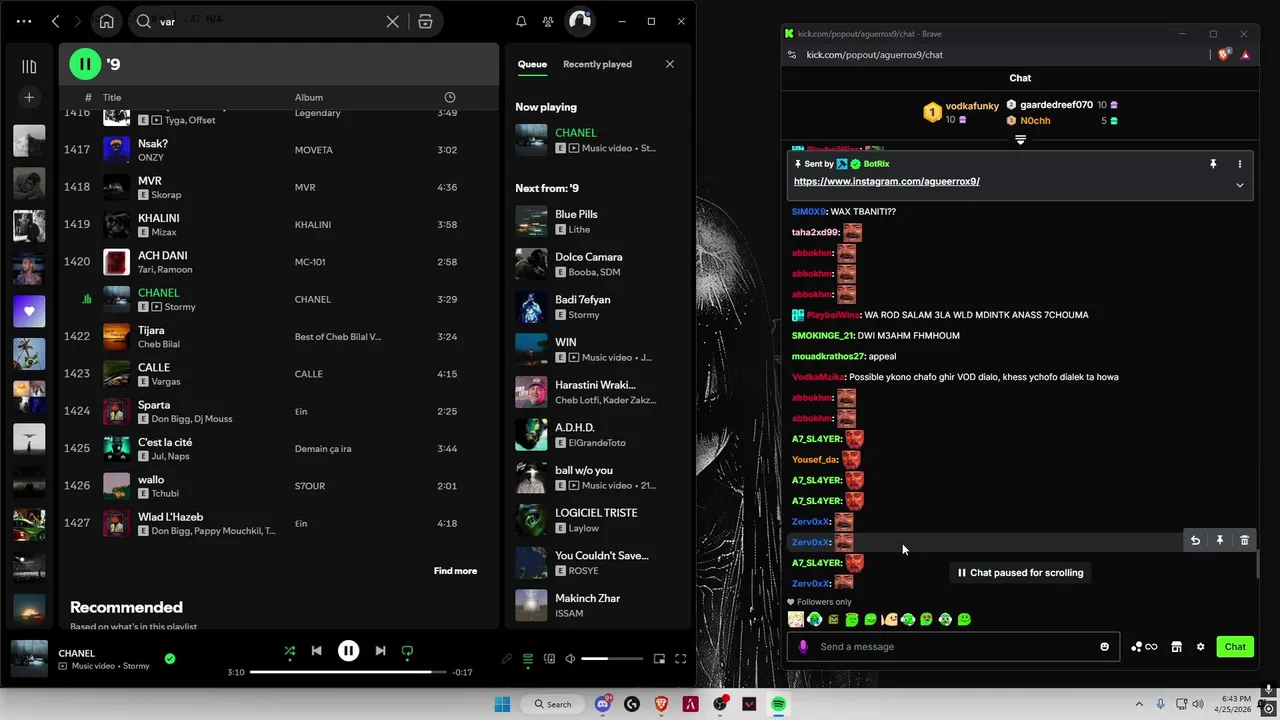Open vodkafunky on the chat leaderboard
Screen dimensions: 1280x720
tap(973, 106)
